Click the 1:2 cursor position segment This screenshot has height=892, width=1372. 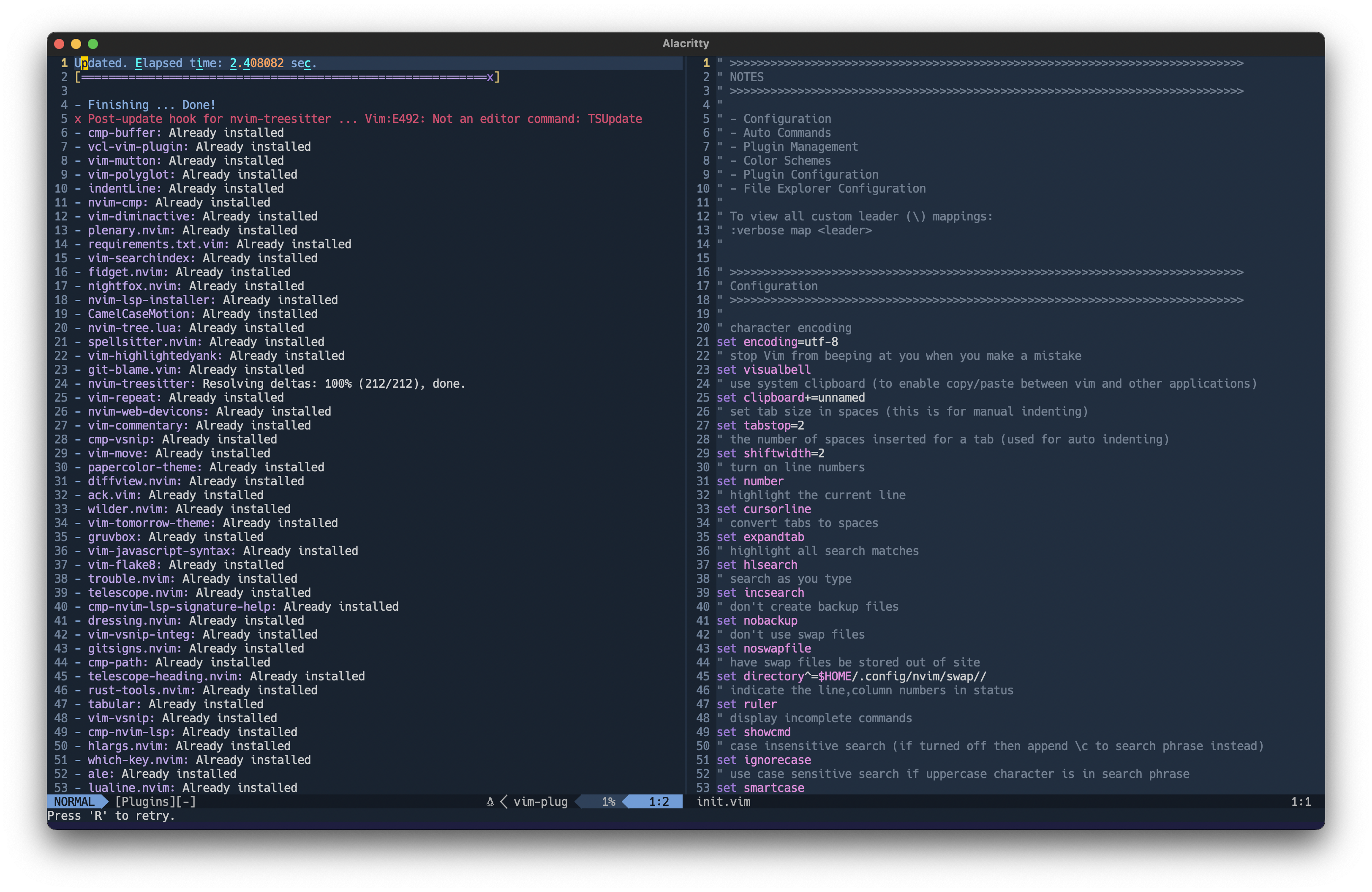pos(658,802)
